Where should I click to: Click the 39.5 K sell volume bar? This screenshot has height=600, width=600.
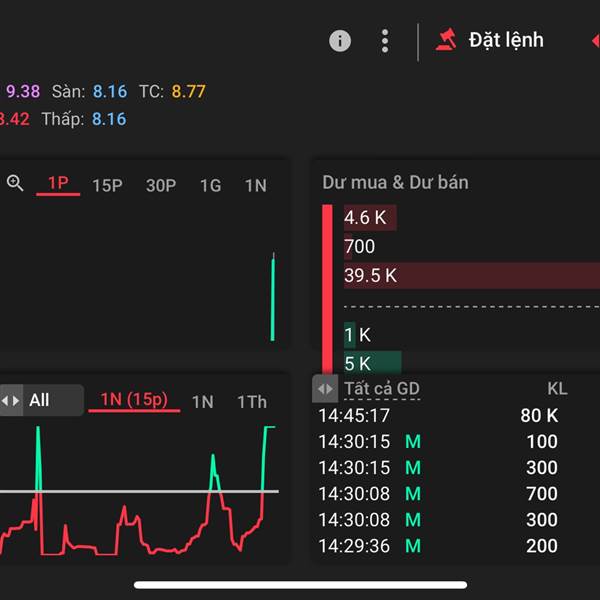click(x=471, y=276)
